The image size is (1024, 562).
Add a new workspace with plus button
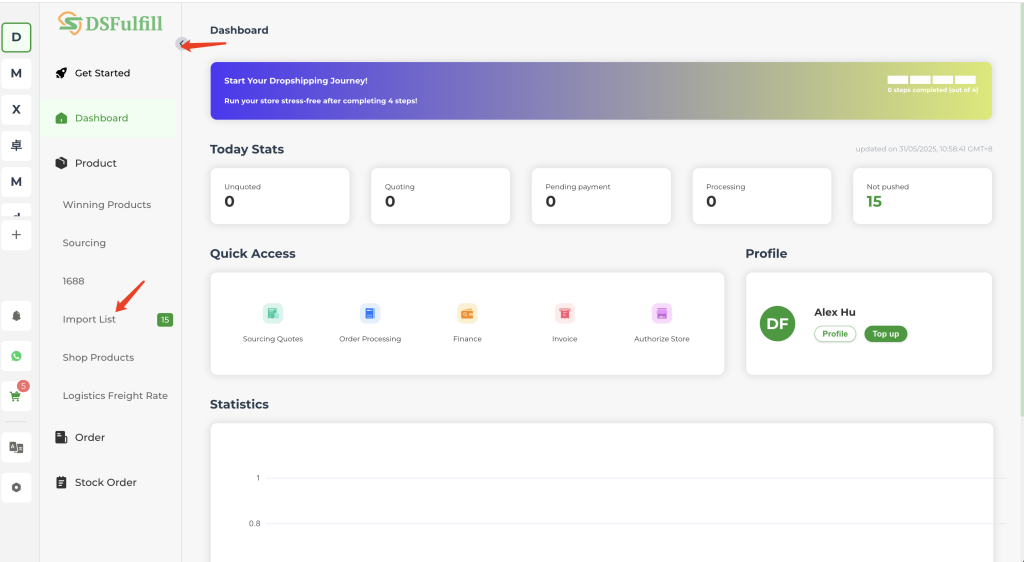point(16,234)
